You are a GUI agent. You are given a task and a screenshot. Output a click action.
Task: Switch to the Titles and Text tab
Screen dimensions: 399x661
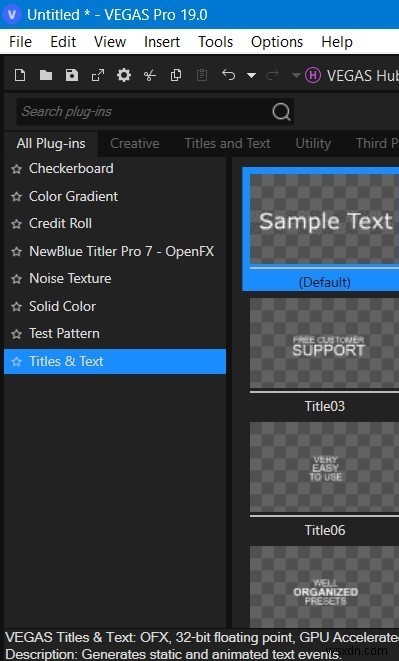click(227, 144)
